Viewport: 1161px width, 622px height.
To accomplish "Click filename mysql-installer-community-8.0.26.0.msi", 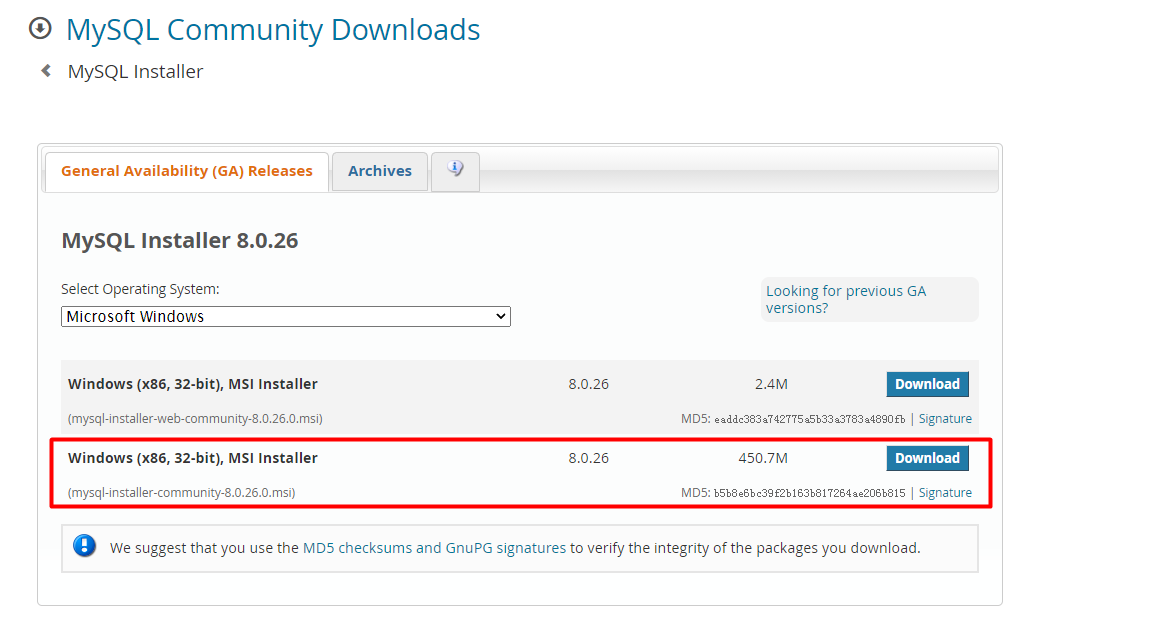I will click(181, 492).
